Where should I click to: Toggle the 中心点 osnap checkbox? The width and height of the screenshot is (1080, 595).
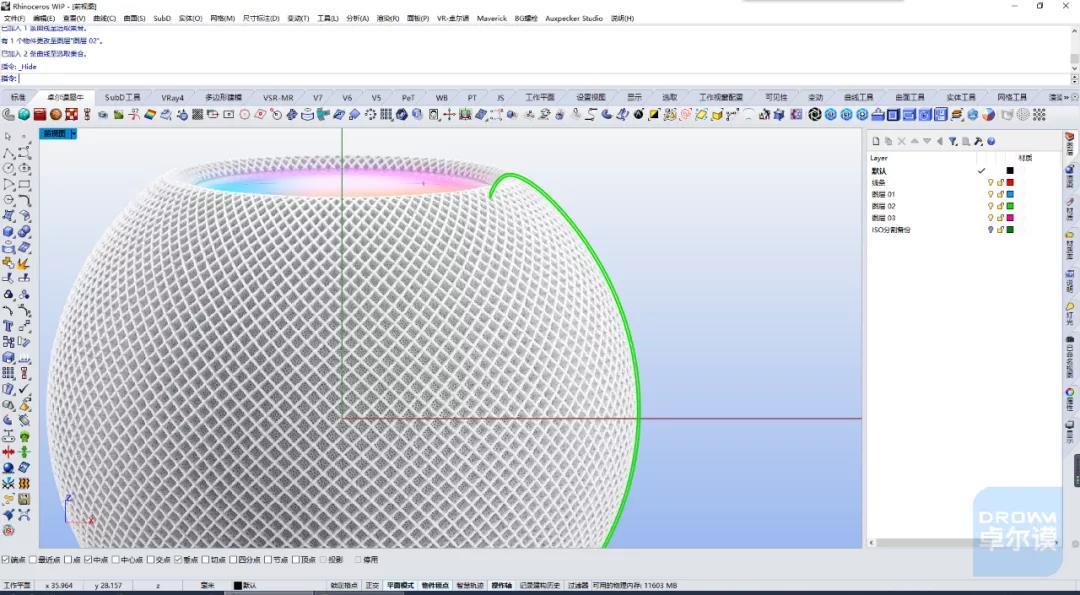pos(115,560)
